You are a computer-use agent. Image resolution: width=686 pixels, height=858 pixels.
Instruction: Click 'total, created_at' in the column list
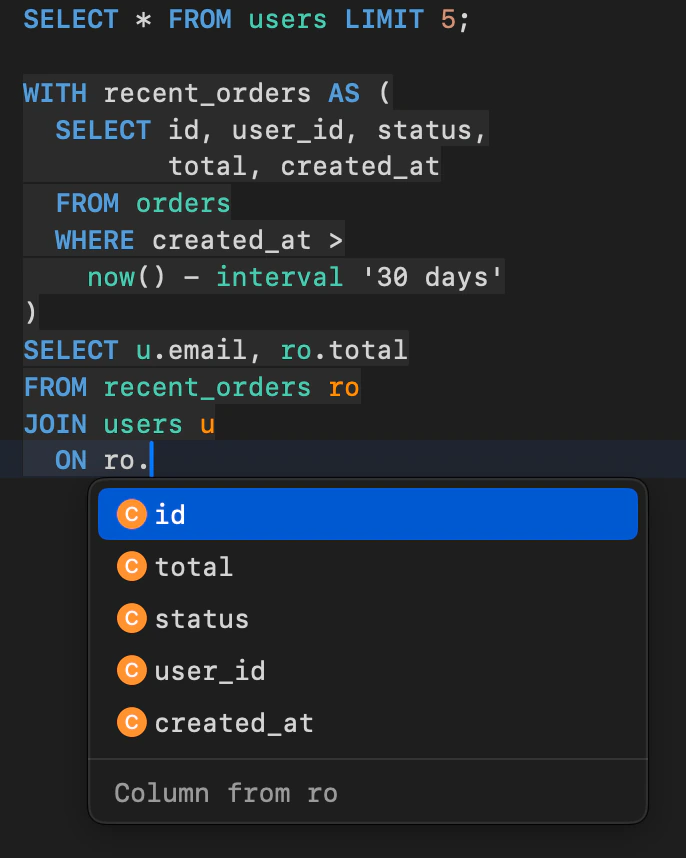click(304, 166)
